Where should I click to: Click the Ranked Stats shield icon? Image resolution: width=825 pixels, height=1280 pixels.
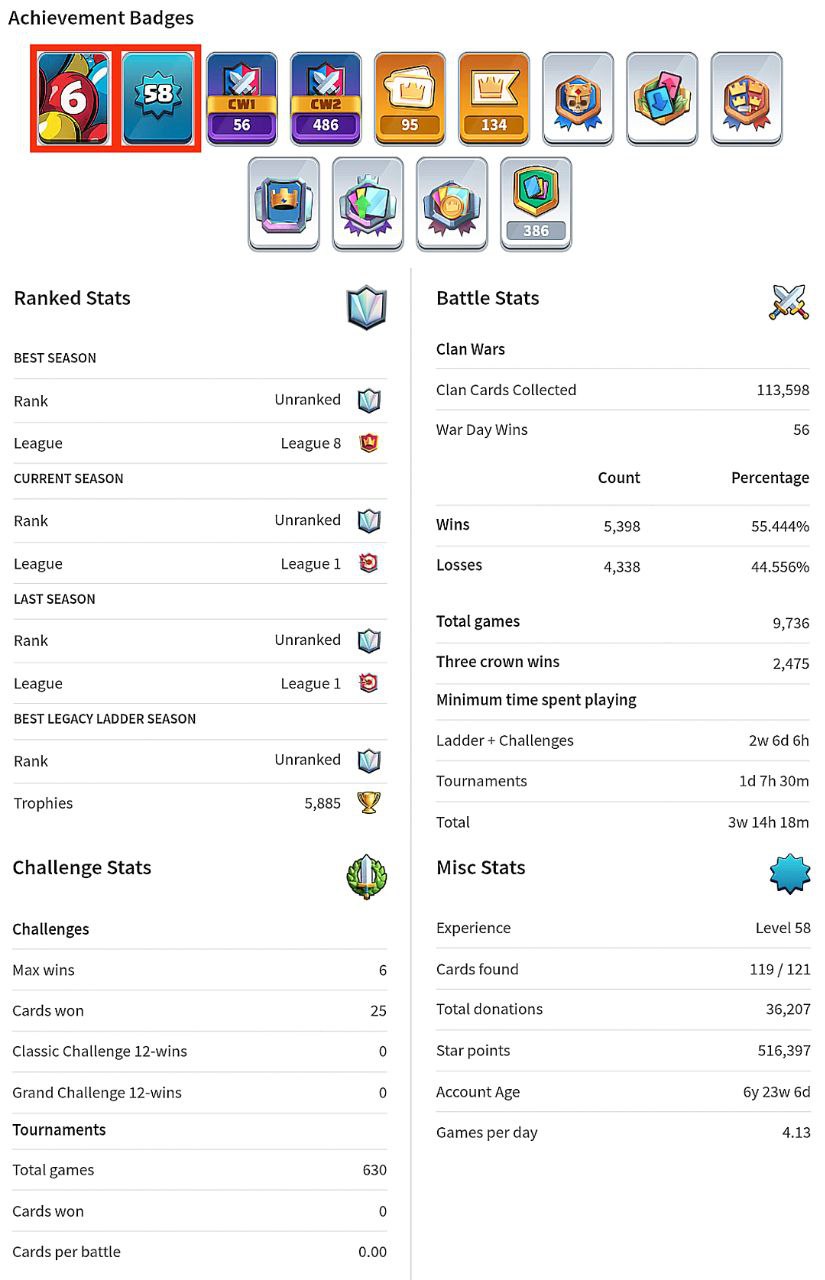(367, 307)
